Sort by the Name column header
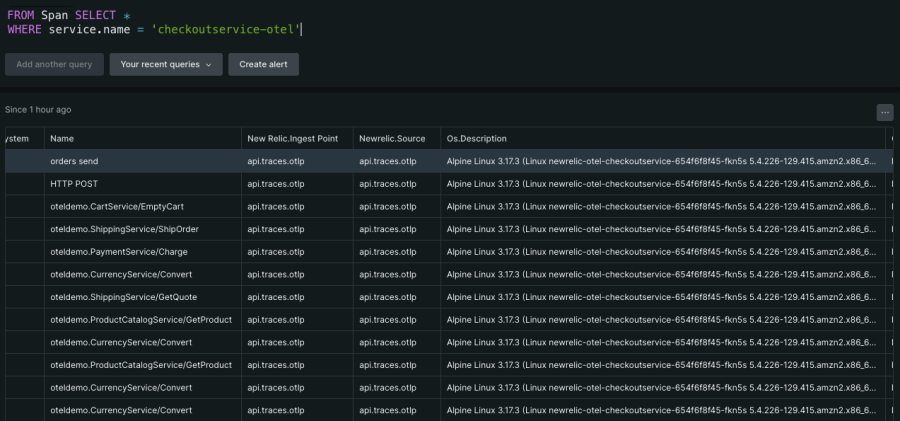 (62, 138)
